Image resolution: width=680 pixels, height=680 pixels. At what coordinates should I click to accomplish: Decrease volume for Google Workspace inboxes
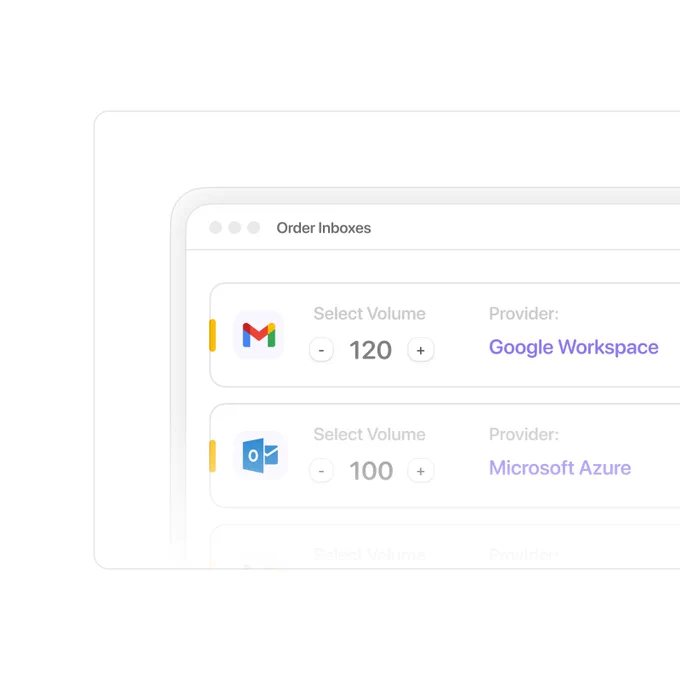[x=321, y=350]
